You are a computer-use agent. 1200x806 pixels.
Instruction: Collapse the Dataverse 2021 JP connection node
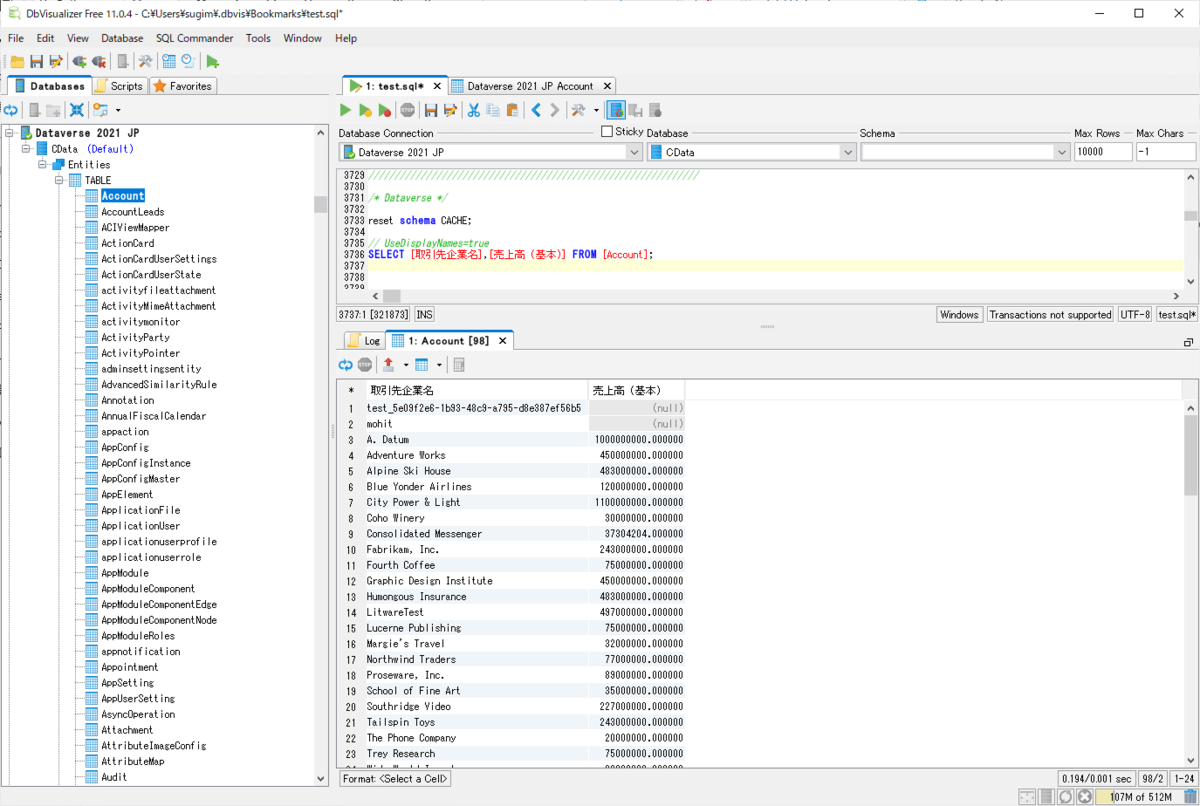coord(10,133)
